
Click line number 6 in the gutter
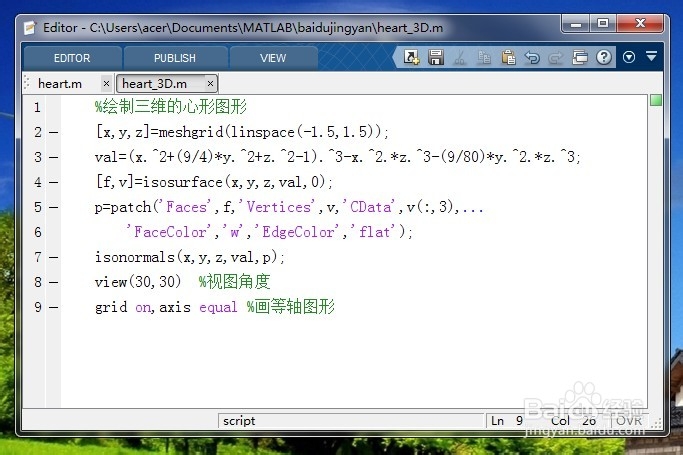37,232
